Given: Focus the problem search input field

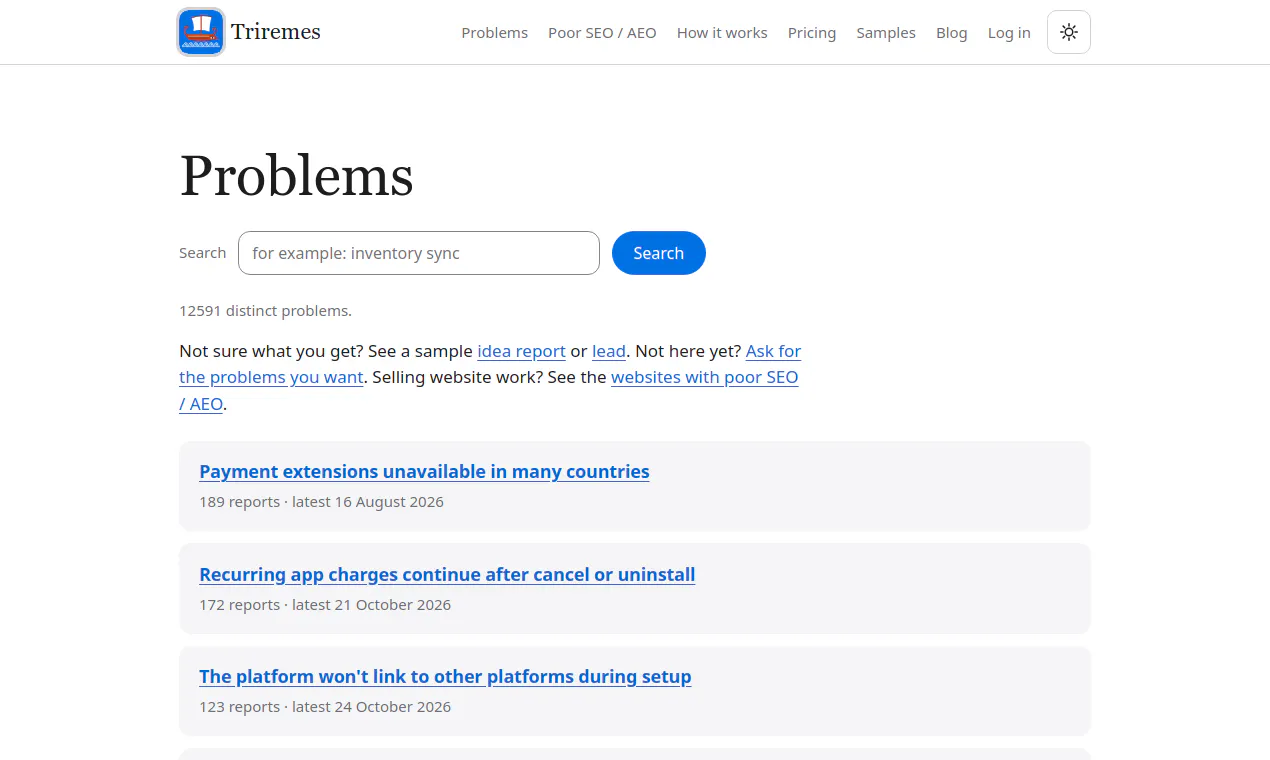Looking at the screenshot, I should (x=419, y=253).
